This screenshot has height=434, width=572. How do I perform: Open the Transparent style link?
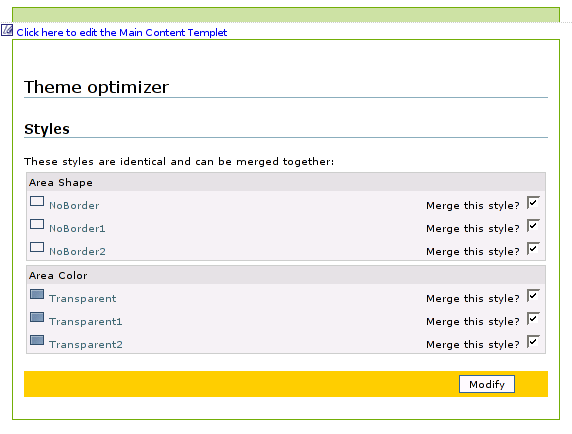tap(83, 299)
